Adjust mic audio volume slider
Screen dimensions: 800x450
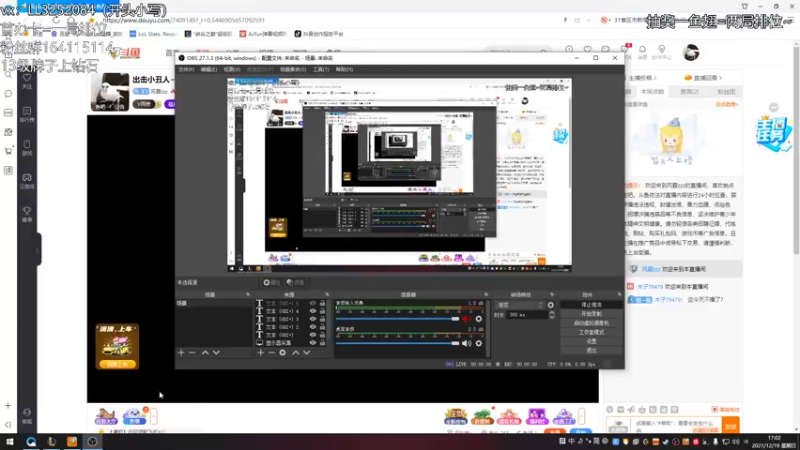click(x=397, y=319)
